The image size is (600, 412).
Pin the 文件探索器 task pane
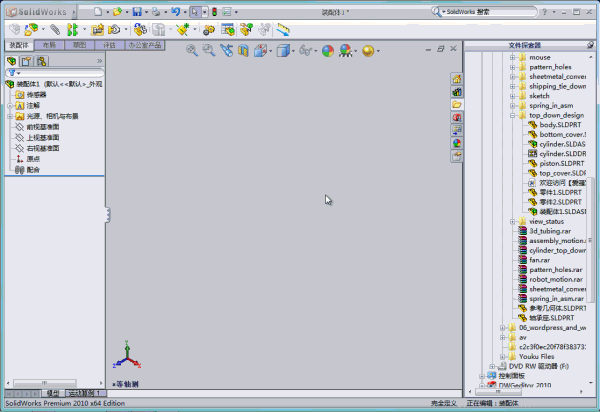pyautogui.click(x=591, y=45)
